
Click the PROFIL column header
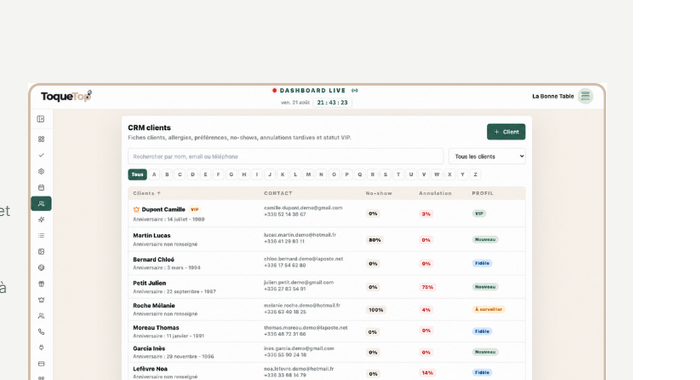[x=483, y=193]
